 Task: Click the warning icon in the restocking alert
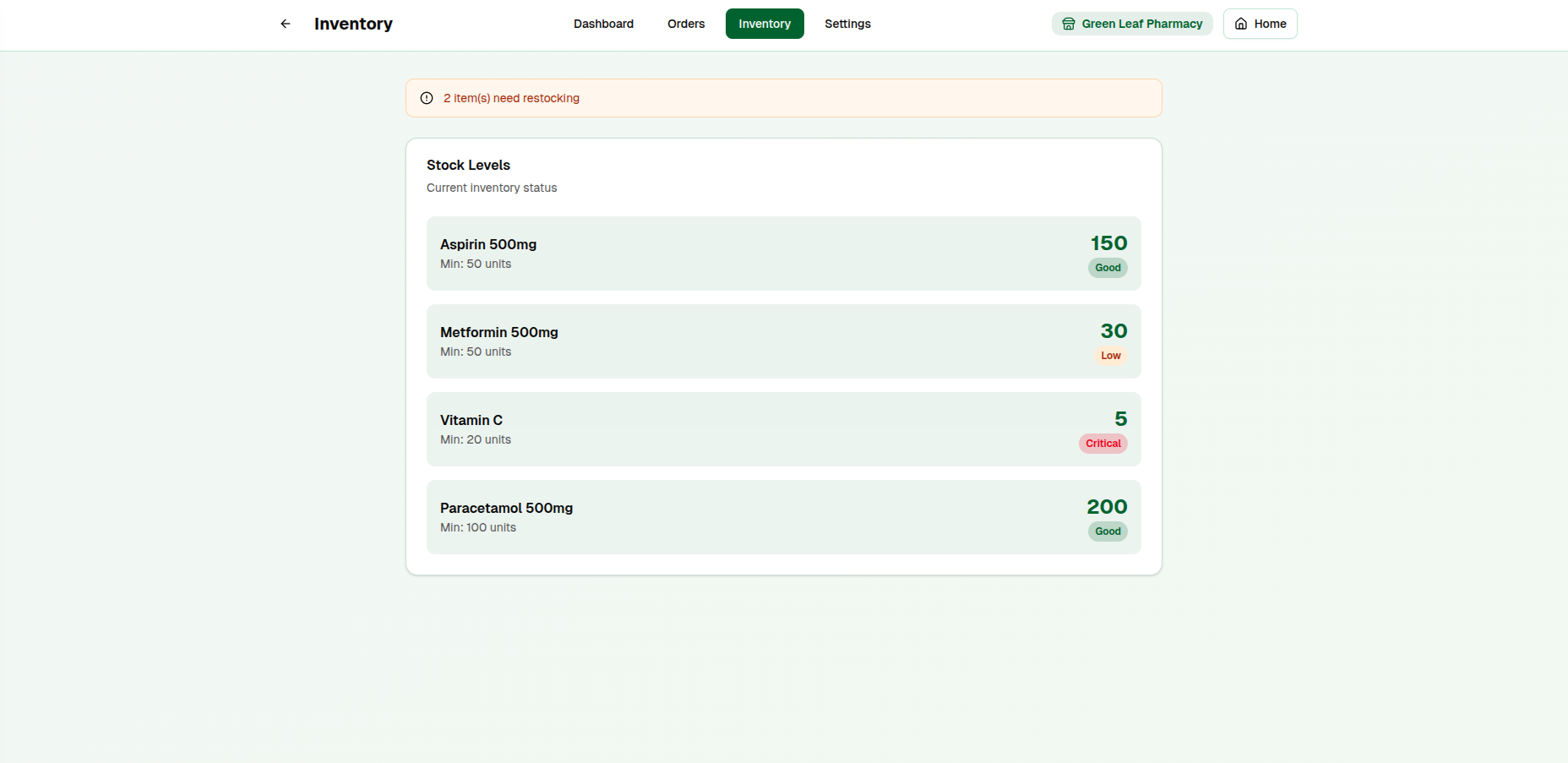[x=426, y=98]
